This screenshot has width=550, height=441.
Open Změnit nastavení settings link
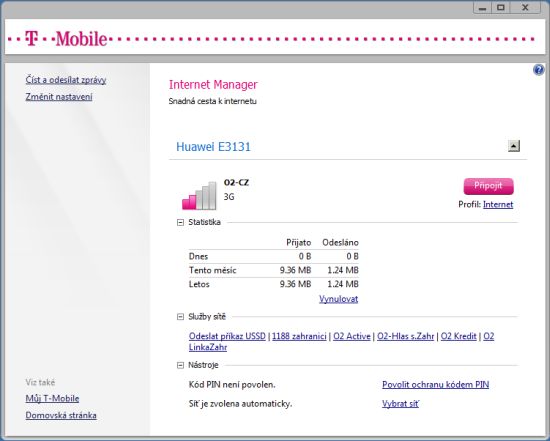pyautogui.click(x=59, y=97)
